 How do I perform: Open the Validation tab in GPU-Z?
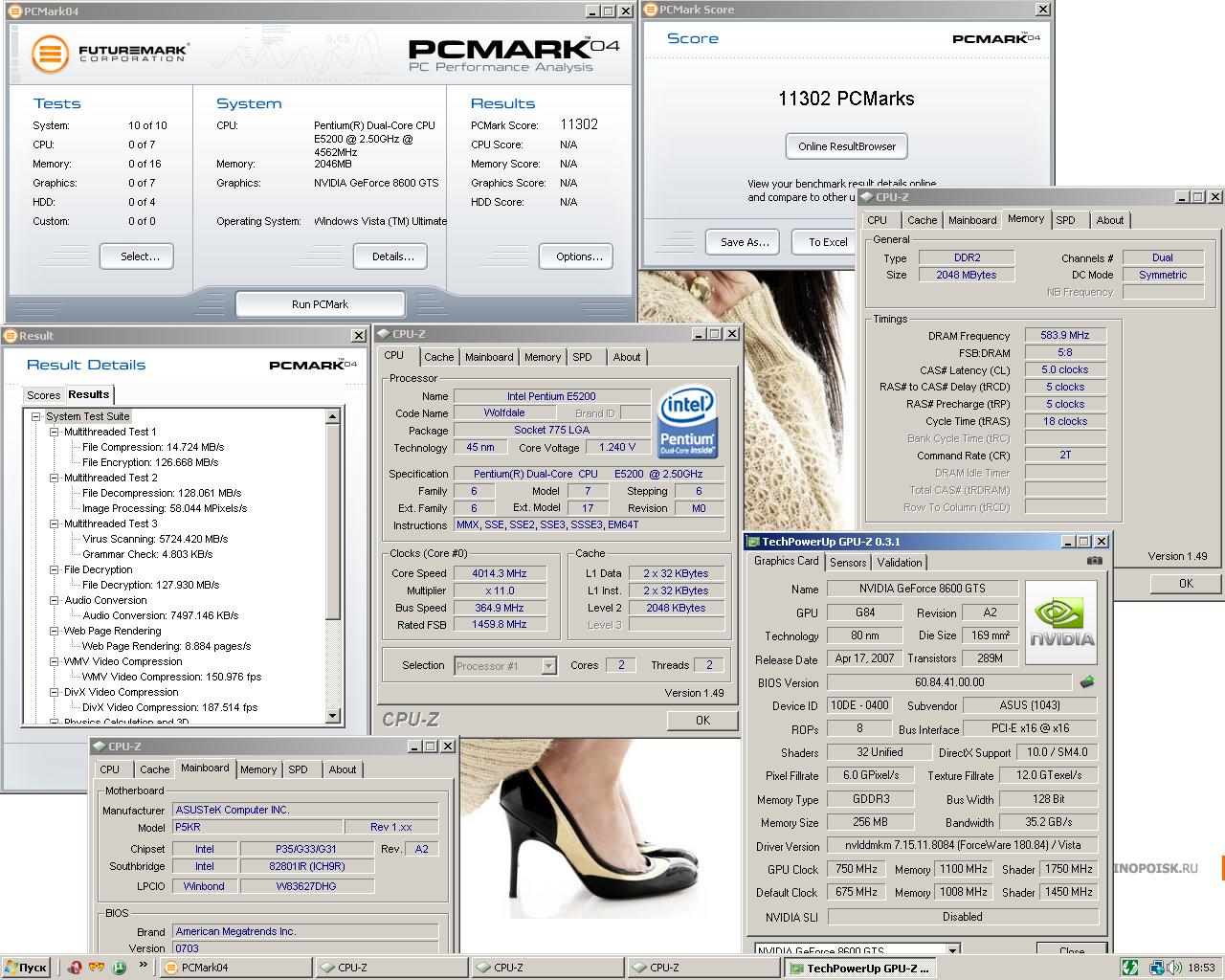pyautogui.click(x=900, y=563)
